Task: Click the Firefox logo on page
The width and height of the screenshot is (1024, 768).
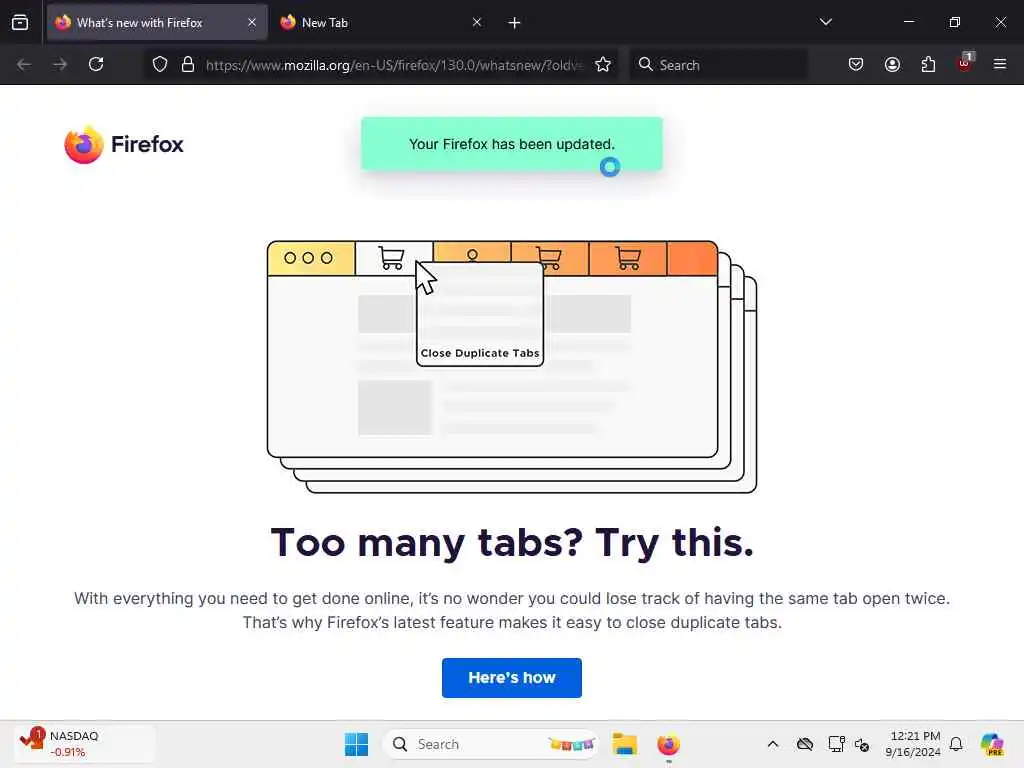Action: (x=124, y=144)
